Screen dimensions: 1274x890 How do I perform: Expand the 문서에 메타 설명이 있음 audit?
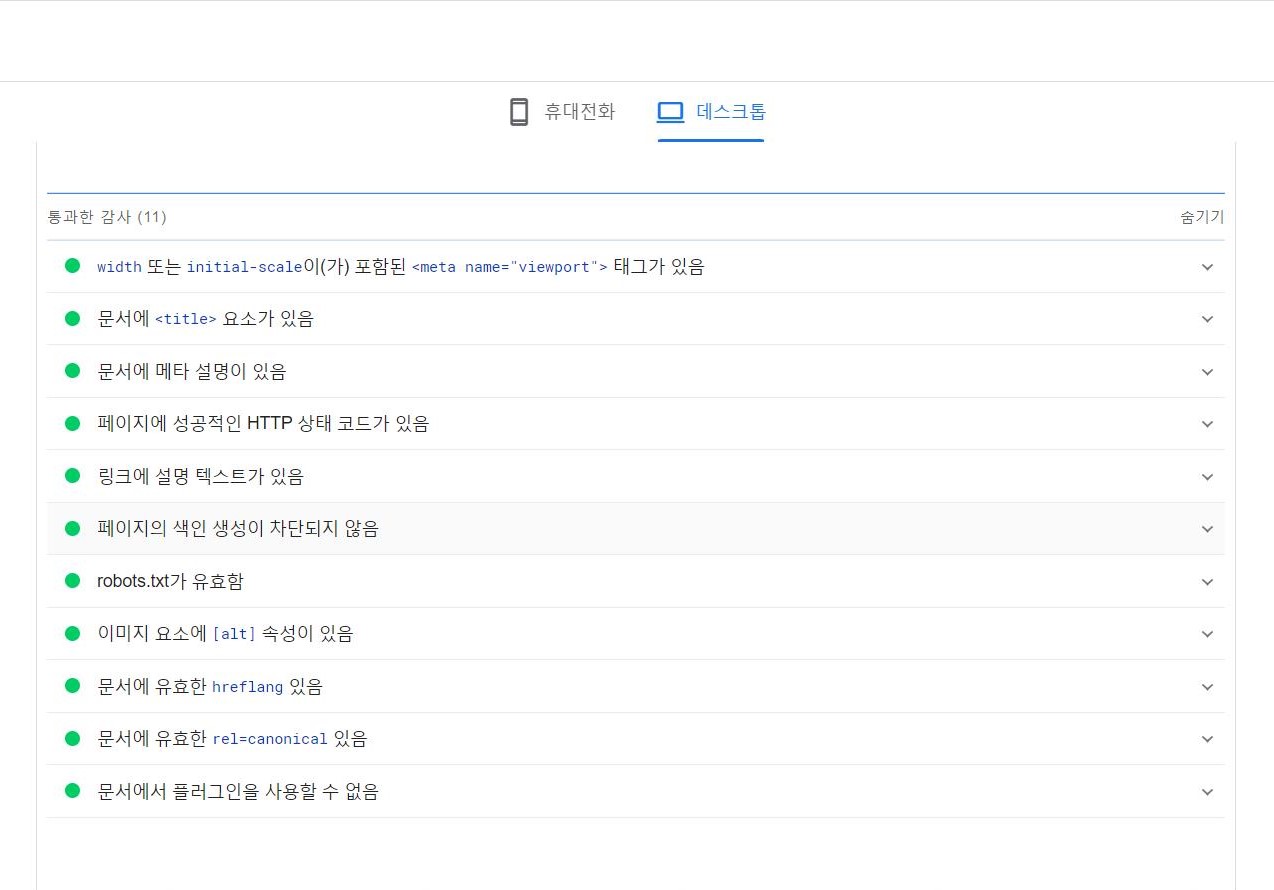1207,371
